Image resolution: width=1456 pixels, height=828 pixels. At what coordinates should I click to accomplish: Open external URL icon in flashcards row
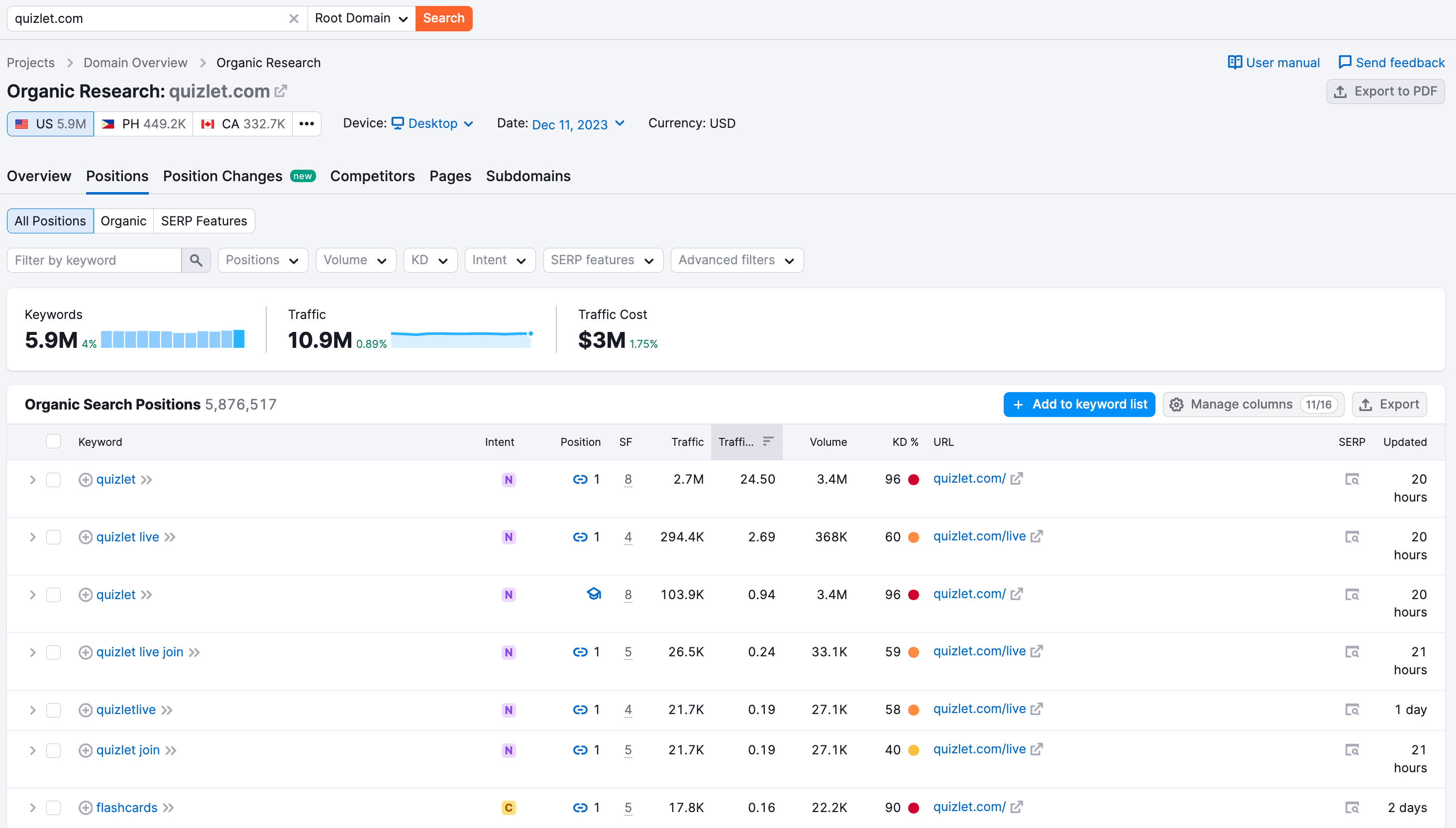1017,807
